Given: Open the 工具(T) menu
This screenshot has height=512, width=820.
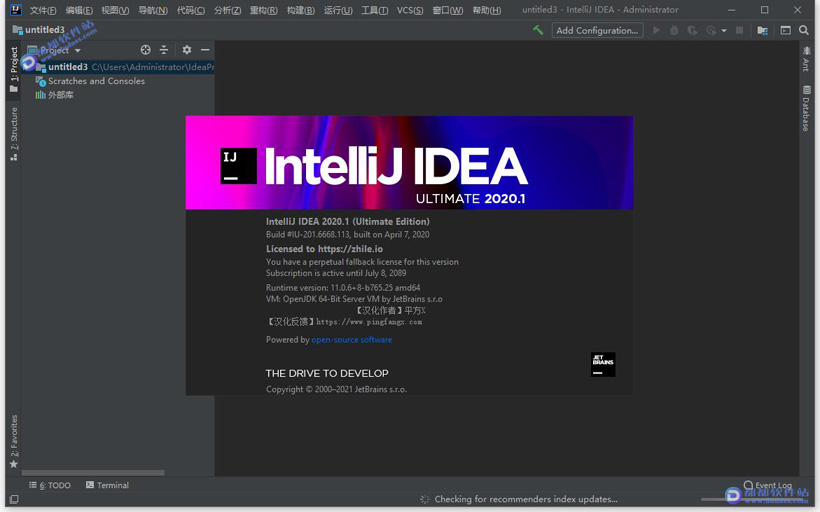Looking at the screenshot, I should pyautogui.click(x=374, y=10).
